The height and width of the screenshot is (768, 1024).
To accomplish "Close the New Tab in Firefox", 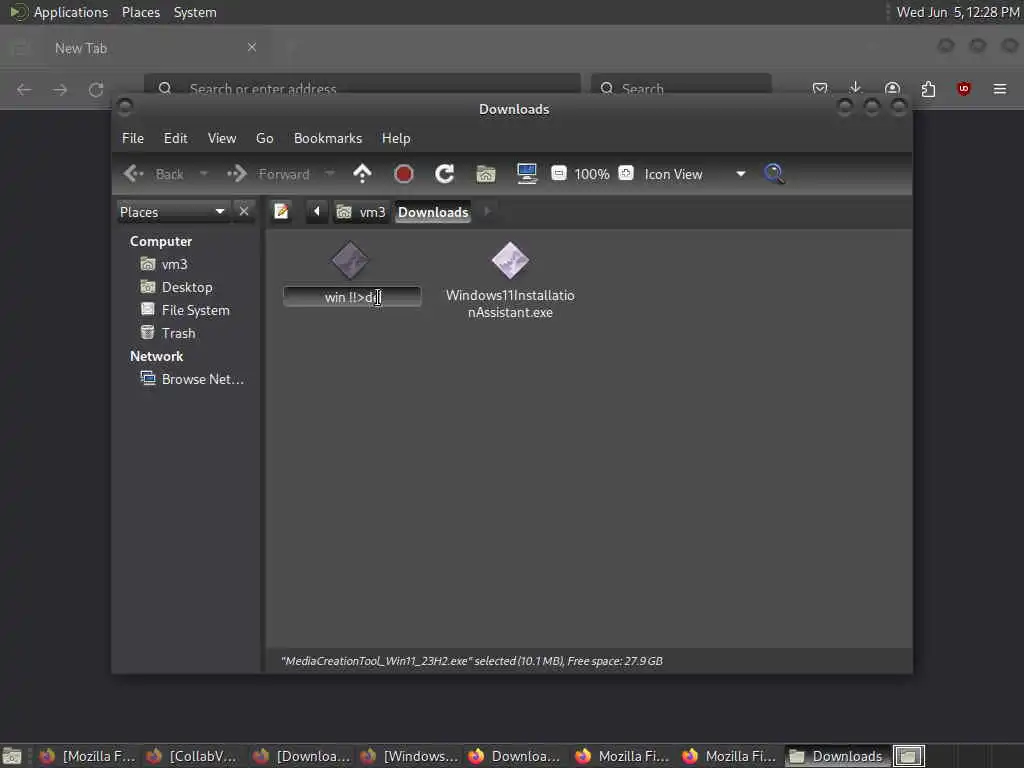I will pos(252,47).
